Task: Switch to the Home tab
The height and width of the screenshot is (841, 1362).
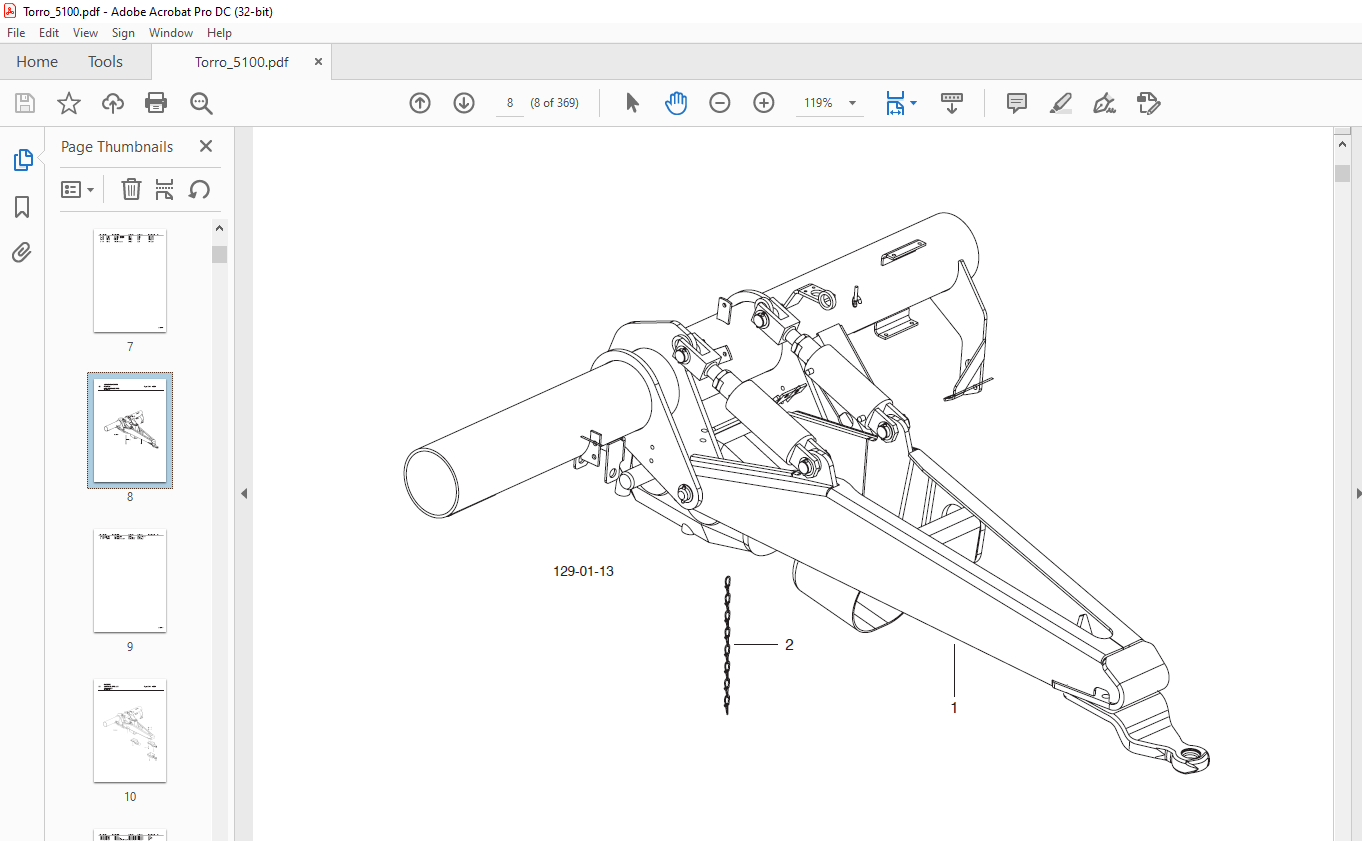Action: coord(37,62)
